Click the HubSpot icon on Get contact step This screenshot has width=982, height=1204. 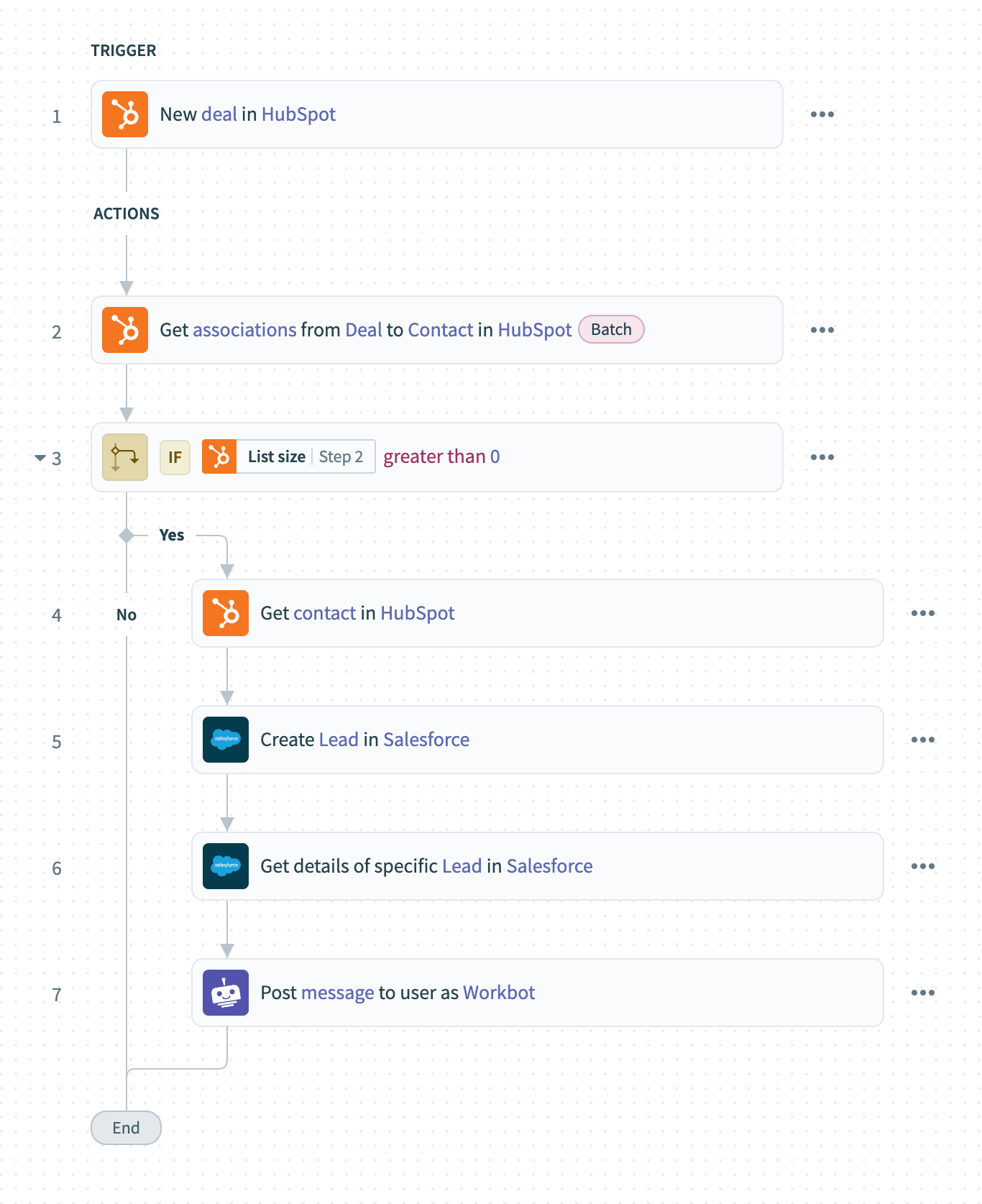pyautogui.click(x=226, y=613)
